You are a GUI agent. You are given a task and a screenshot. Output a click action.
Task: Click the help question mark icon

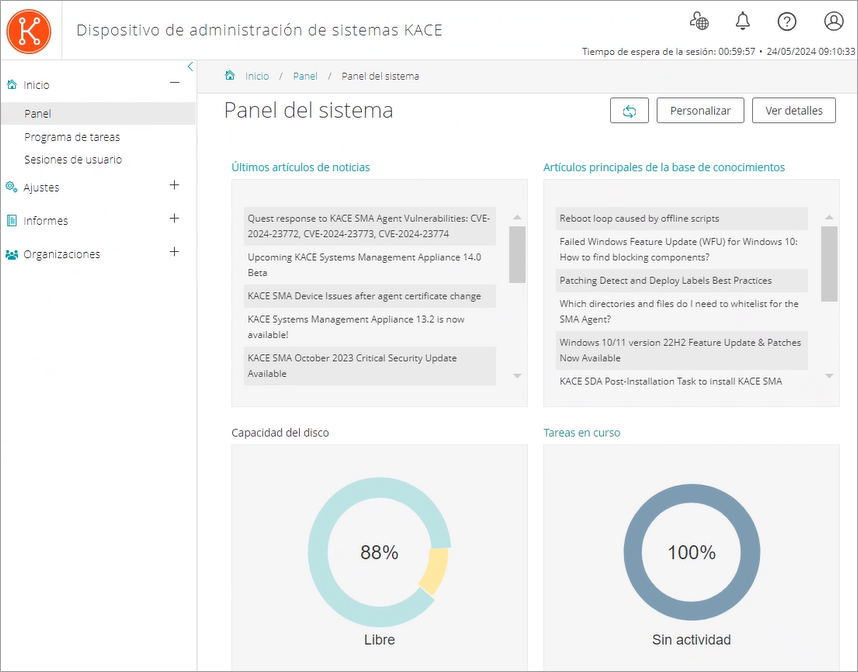pos(787,21)
